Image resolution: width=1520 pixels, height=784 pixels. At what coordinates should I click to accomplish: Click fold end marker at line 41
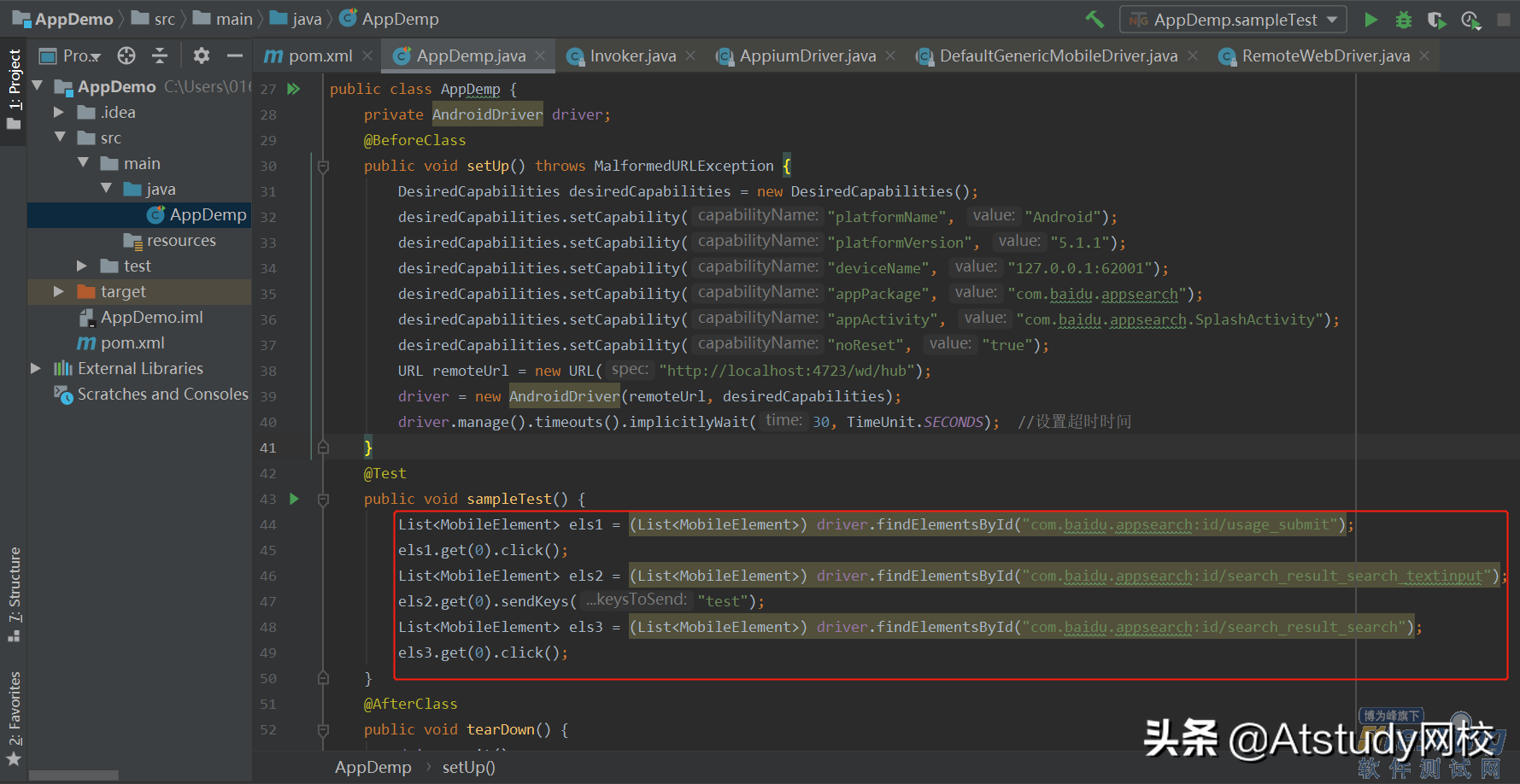pyautogui.click(x=323, y=447)
